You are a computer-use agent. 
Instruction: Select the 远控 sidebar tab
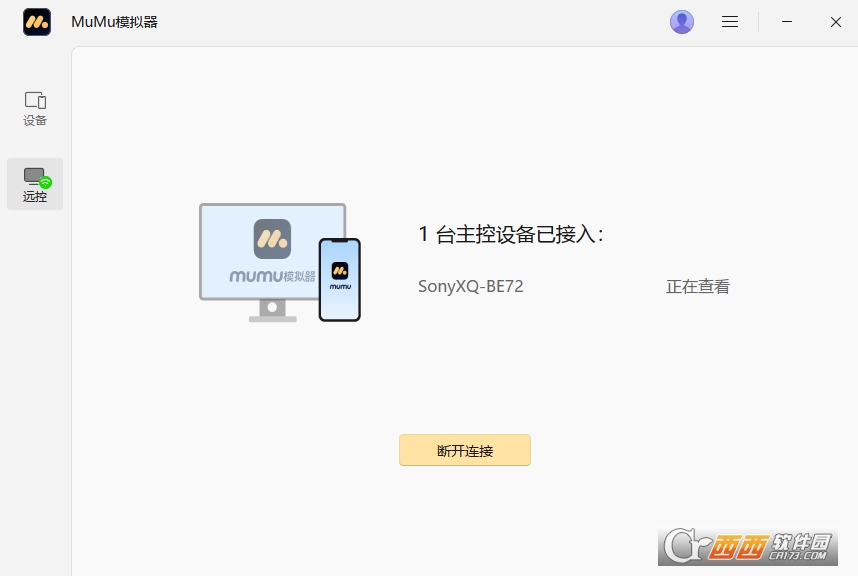pos(35,184)
